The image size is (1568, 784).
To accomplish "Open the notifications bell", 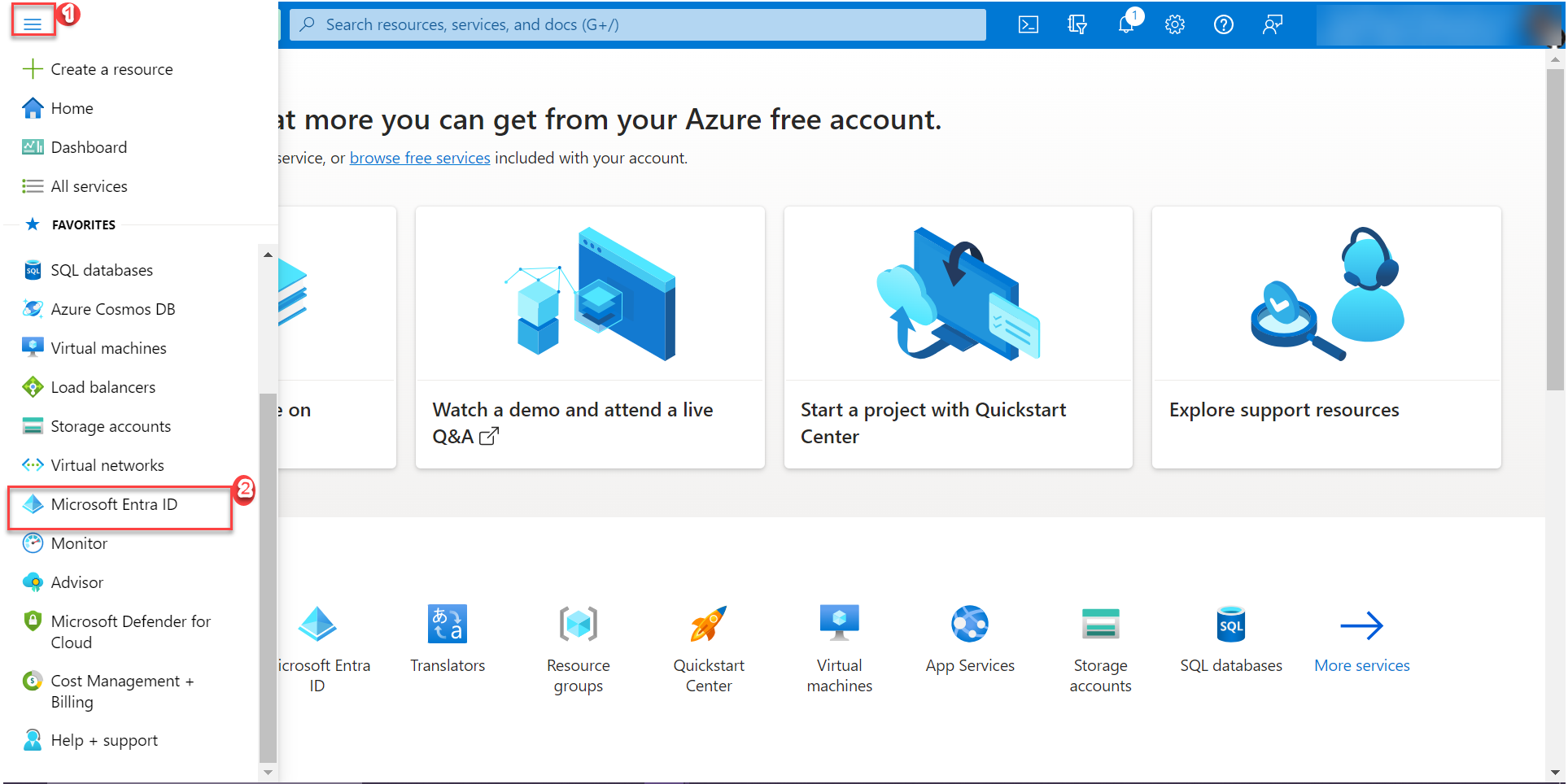I will (x=1126, y=24).
